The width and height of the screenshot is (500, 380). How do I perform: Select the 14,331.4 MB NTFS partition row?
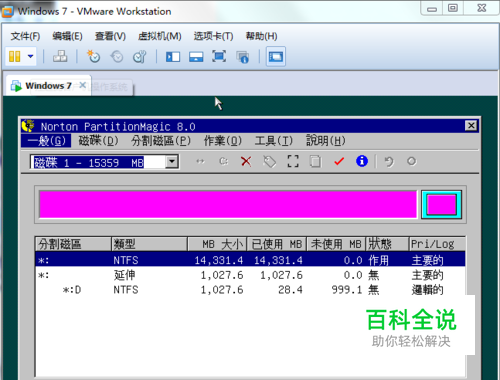point(250,260)
